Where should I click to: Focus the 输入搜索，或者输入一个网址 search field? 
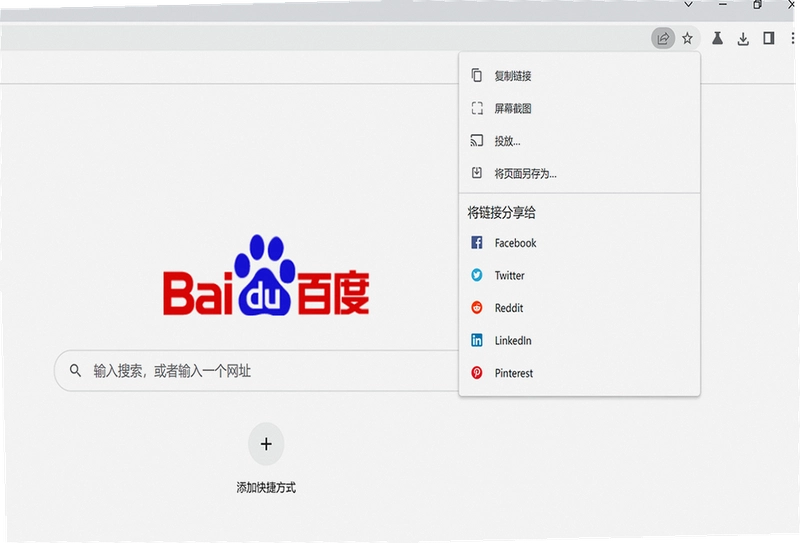[257, 371]
